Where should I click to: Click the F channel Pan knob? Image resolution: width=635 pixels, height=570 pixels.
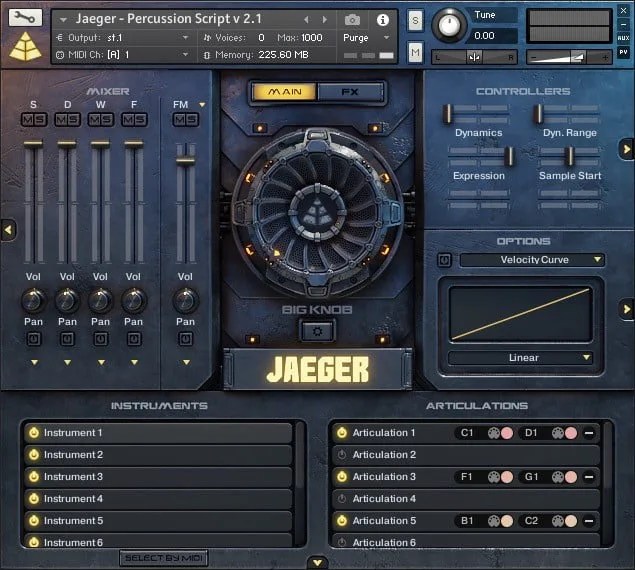click(134, 300)
